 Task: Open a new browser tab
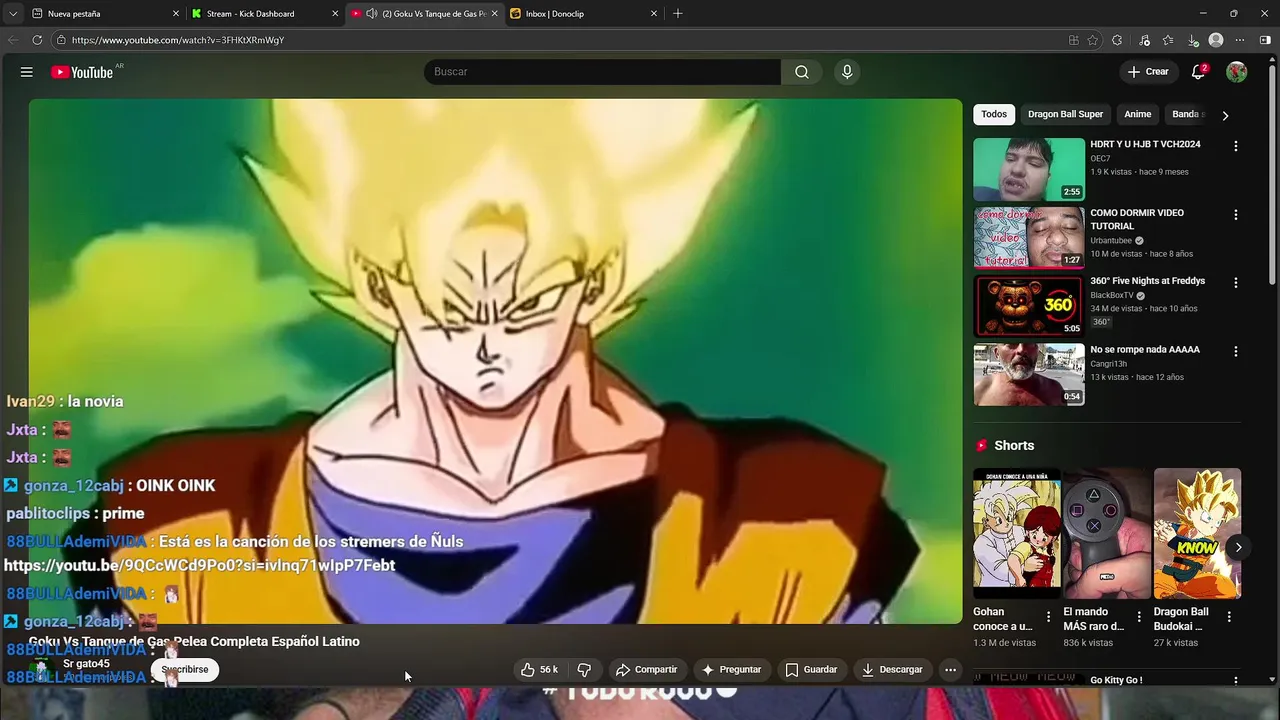pyautogui.click(x=678, y=13)
